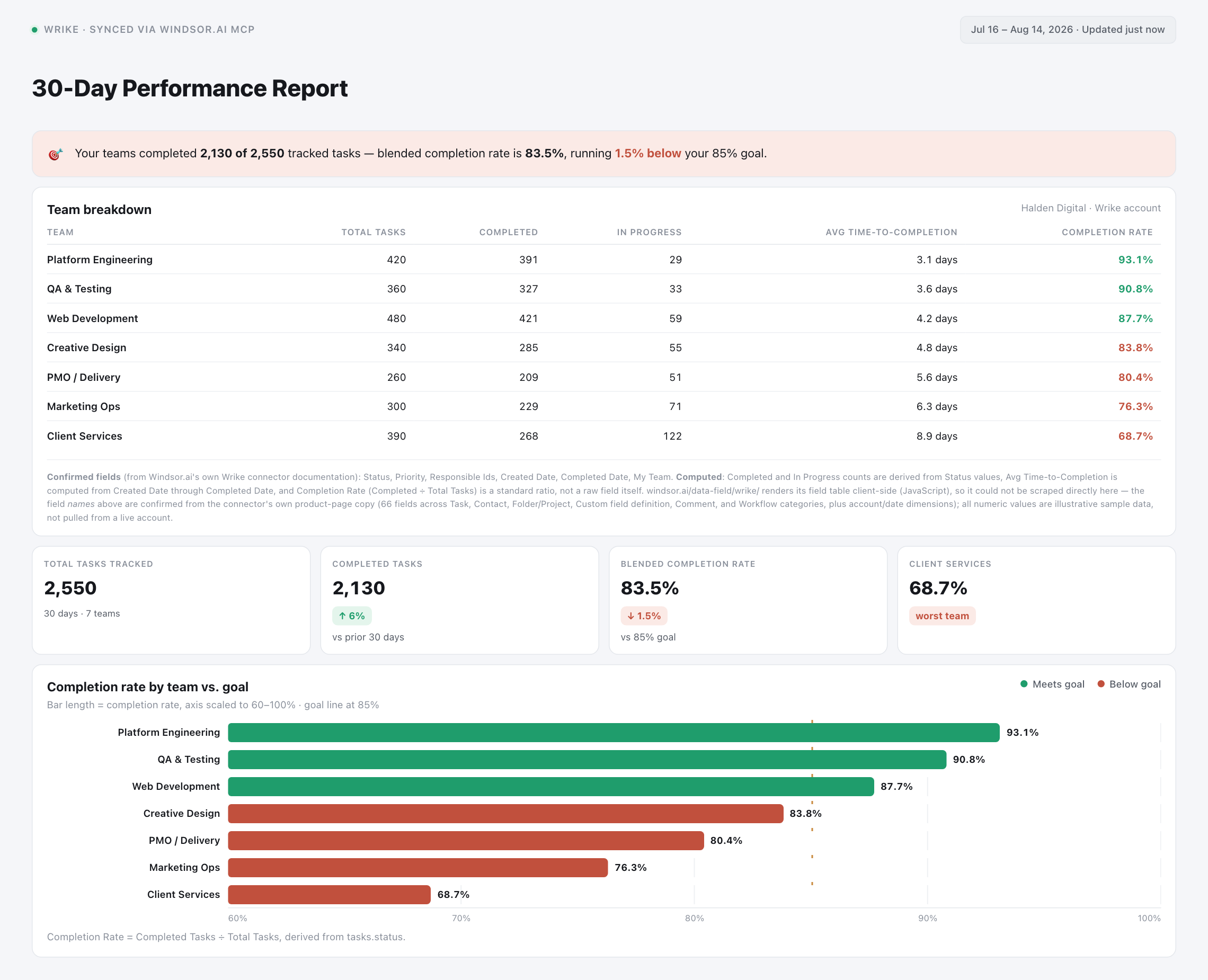Click the Web Development green chart bar

click(x=551, y=786)
